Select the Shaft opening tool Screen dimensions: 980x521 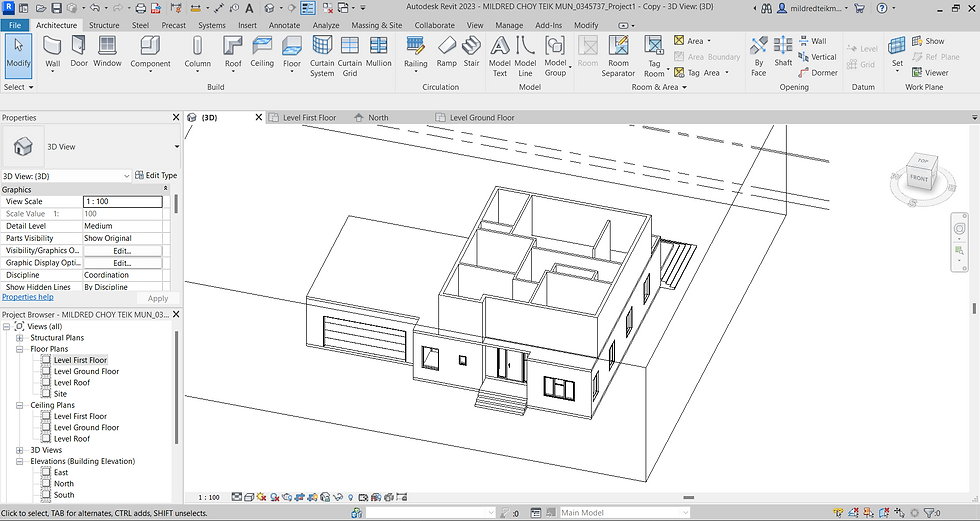click(x=783, y=51)
